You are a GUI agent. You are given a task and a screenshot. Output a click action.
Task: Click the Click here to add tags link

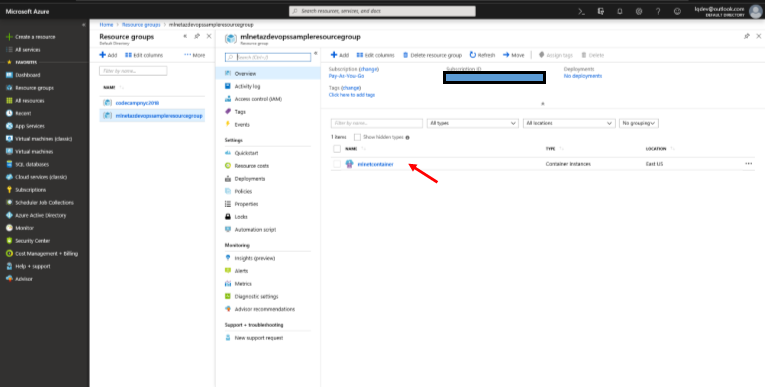coord(352,95)
